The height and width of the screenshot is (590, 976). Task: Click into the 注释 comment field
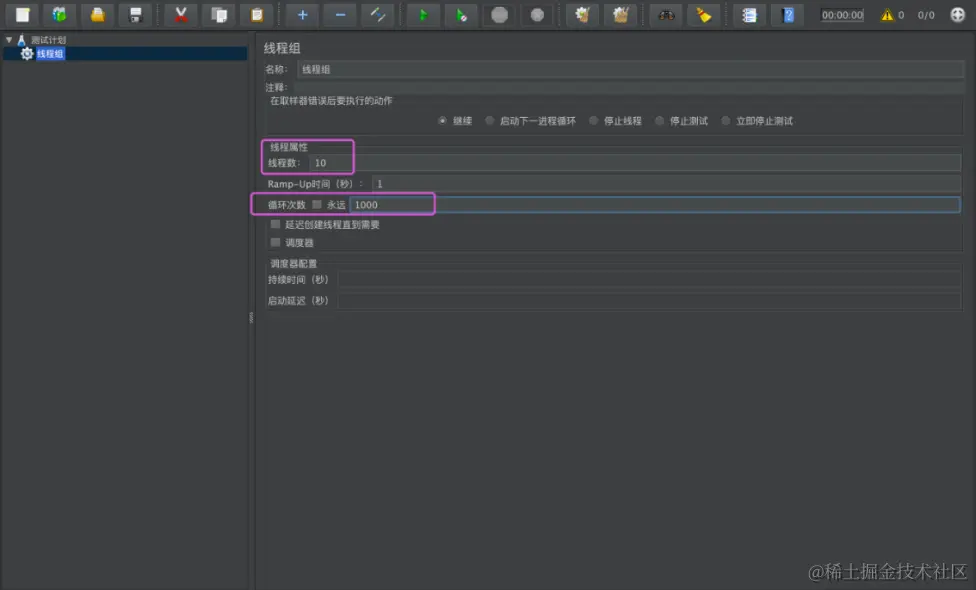[x=629, y=87]
